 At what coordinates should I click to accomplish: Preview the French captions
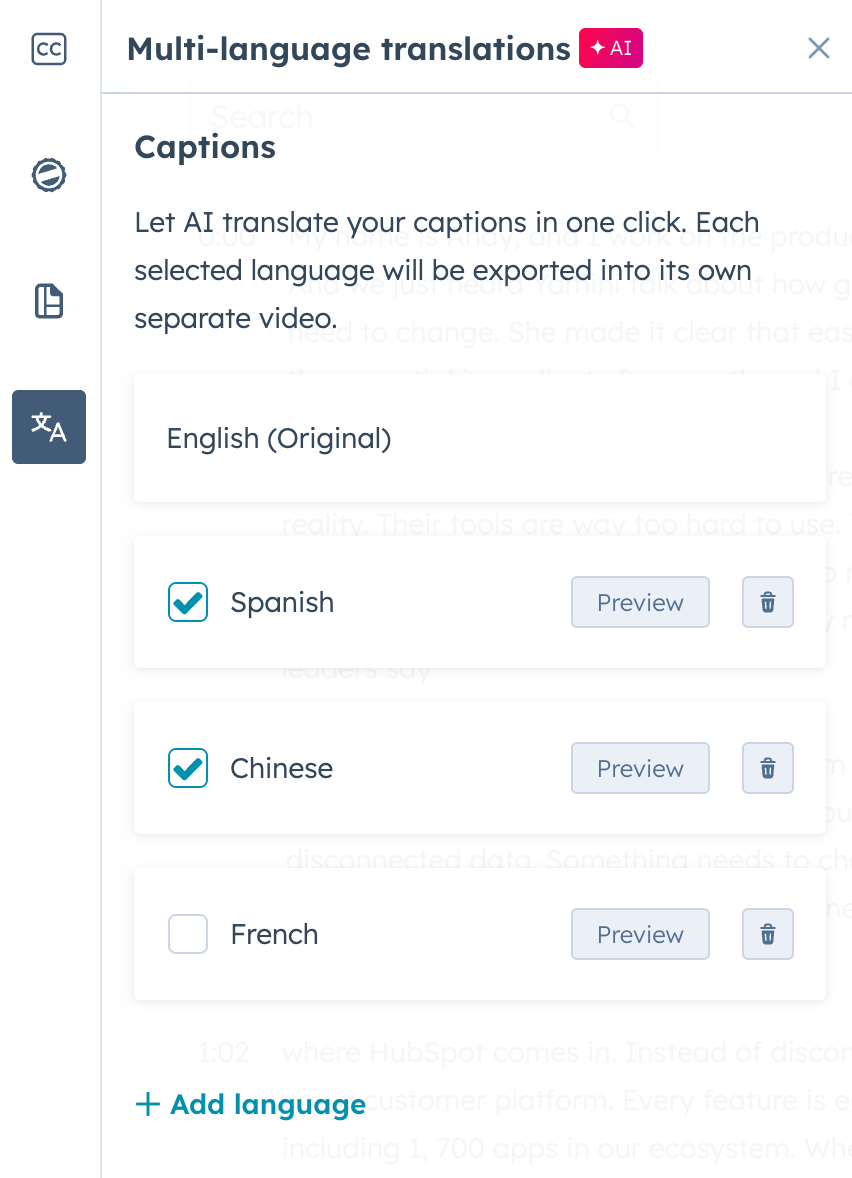point(640,934)
